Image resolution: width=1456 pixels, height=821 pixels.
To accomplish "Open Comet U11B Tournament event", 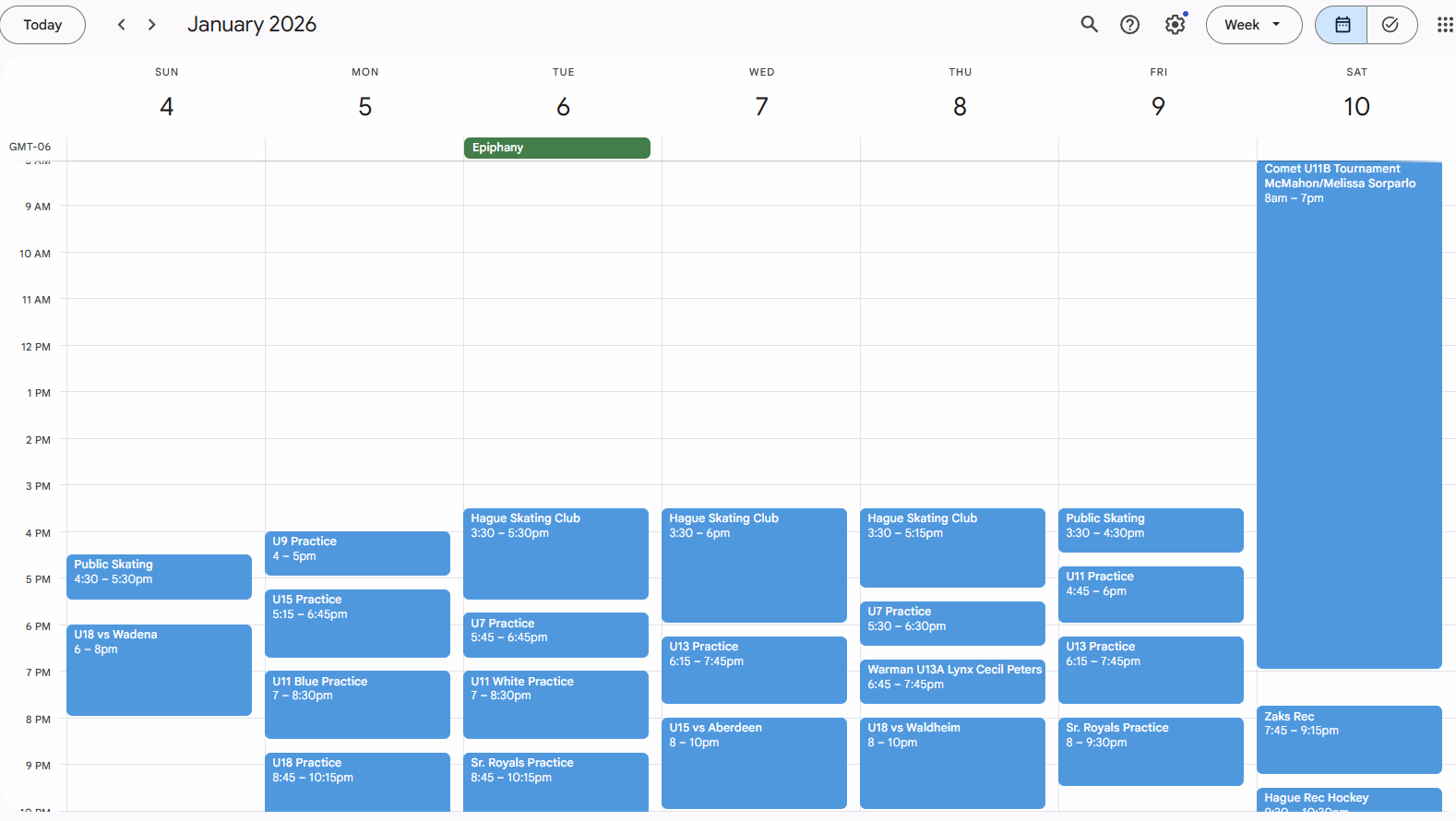I will (1348, 415).
